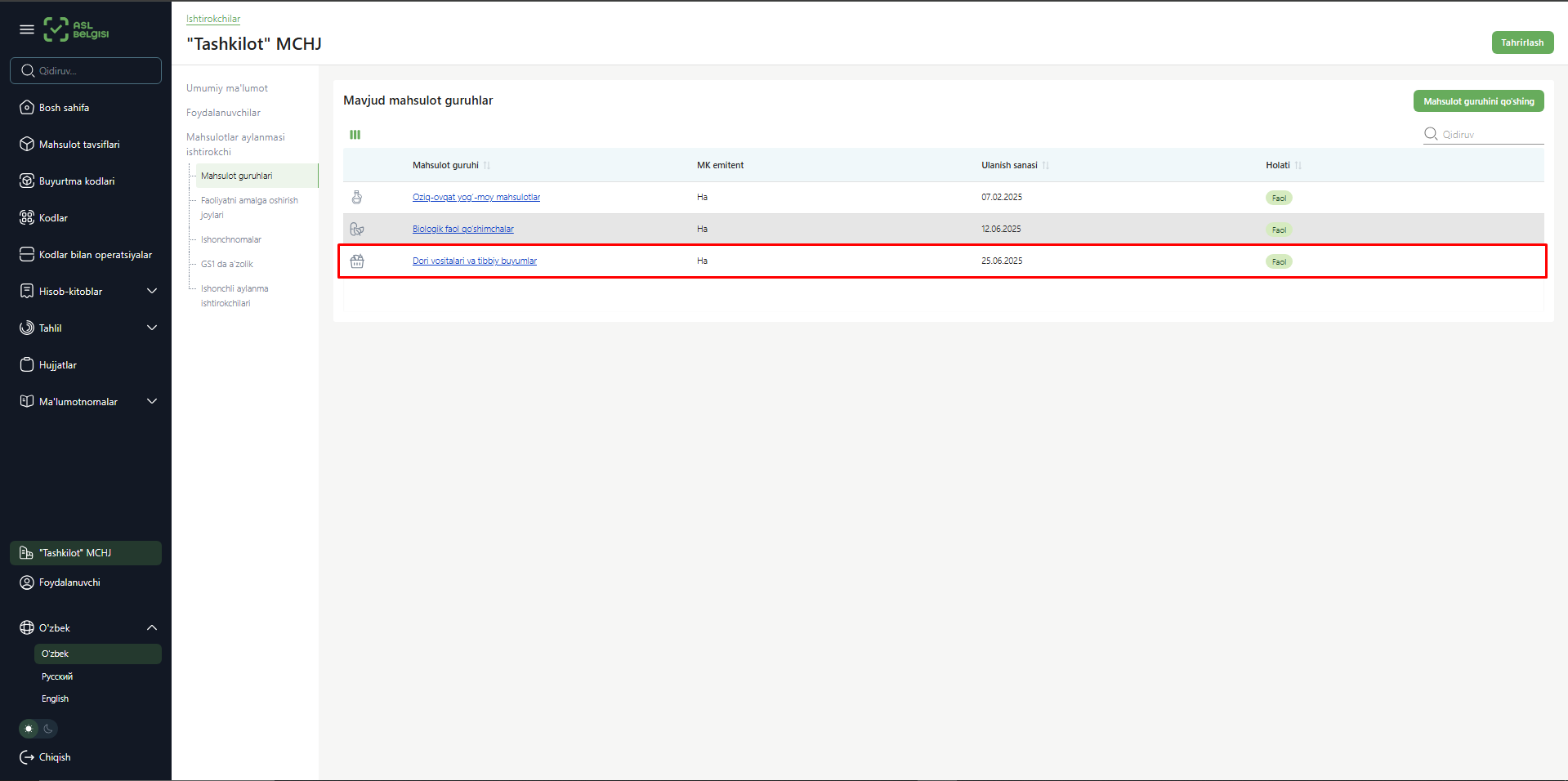Click Faol badge in Oziq-ovqat row
Viewport: 1568px width, 781px height.
tap(1279, 198)
